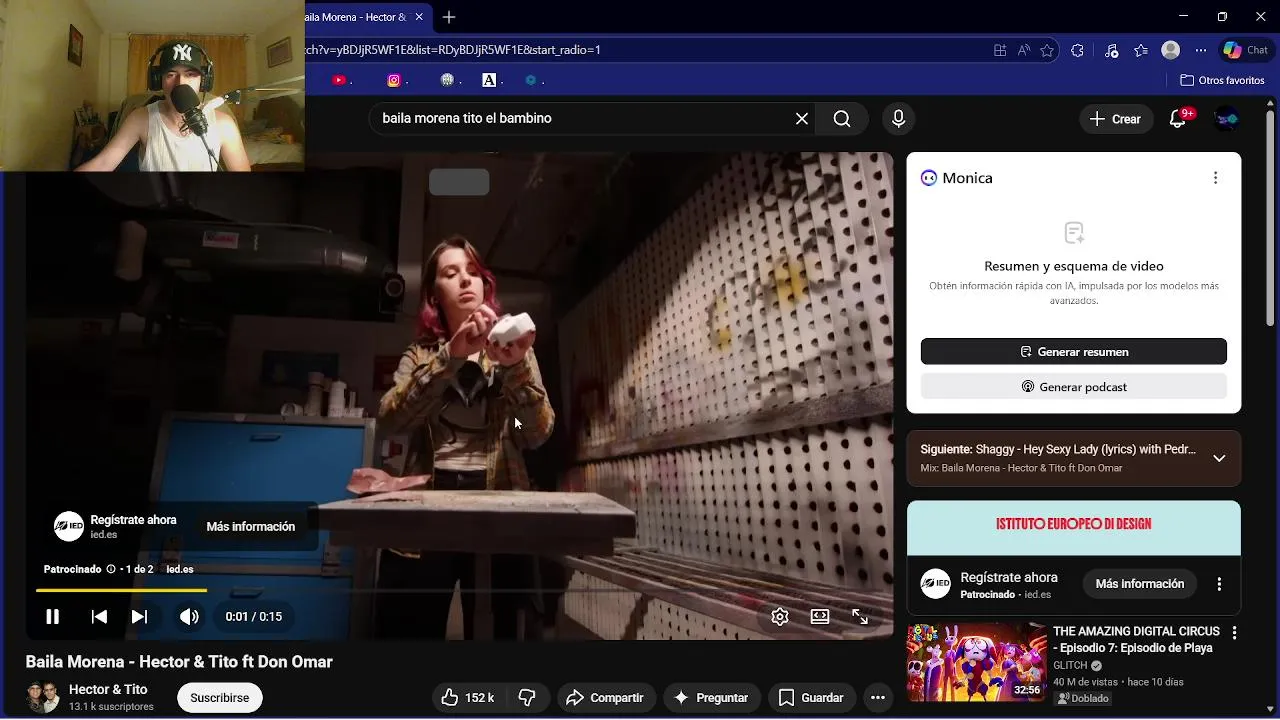The width and height of the screenshot is (1280, 720).
Task: Open the globe-icon bookmark in favorites bar
Action: point(447,80)
